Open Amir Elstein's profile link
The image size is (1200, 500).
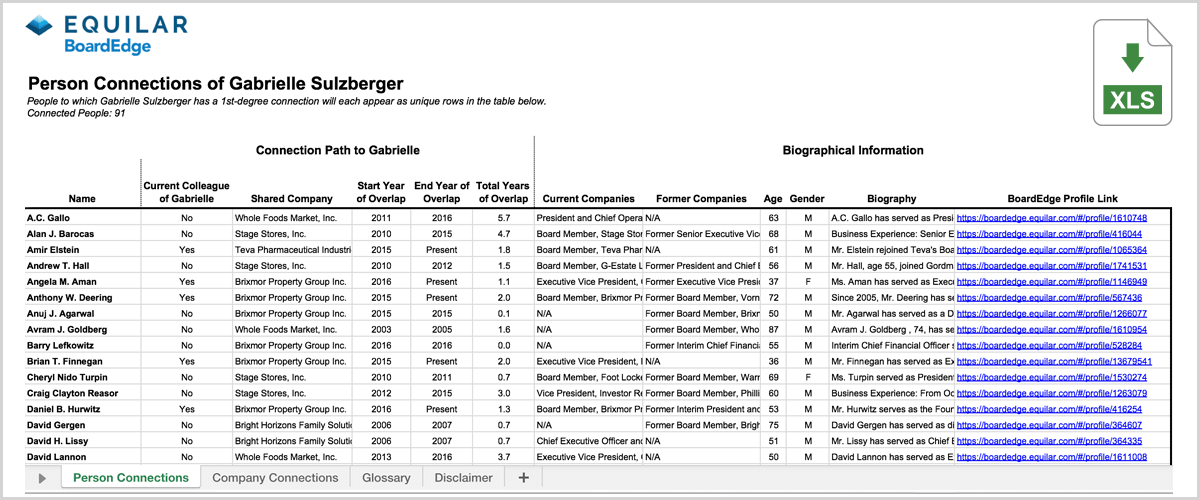[x=1052, y=249]
